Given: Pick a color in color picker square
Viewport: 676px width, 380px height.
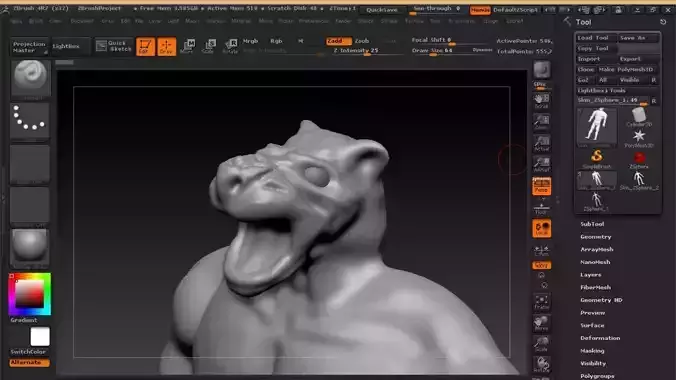Looking at the screenshot, I should [30, 294].
